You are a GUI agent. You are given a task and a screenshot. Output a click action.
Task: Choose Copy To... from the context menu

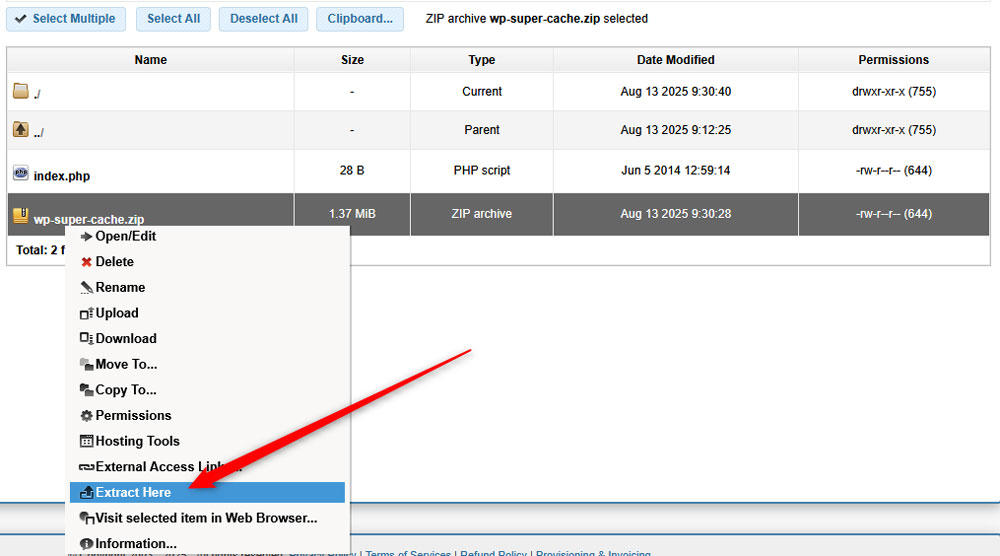pyautogui.click(x=126, y=390)
